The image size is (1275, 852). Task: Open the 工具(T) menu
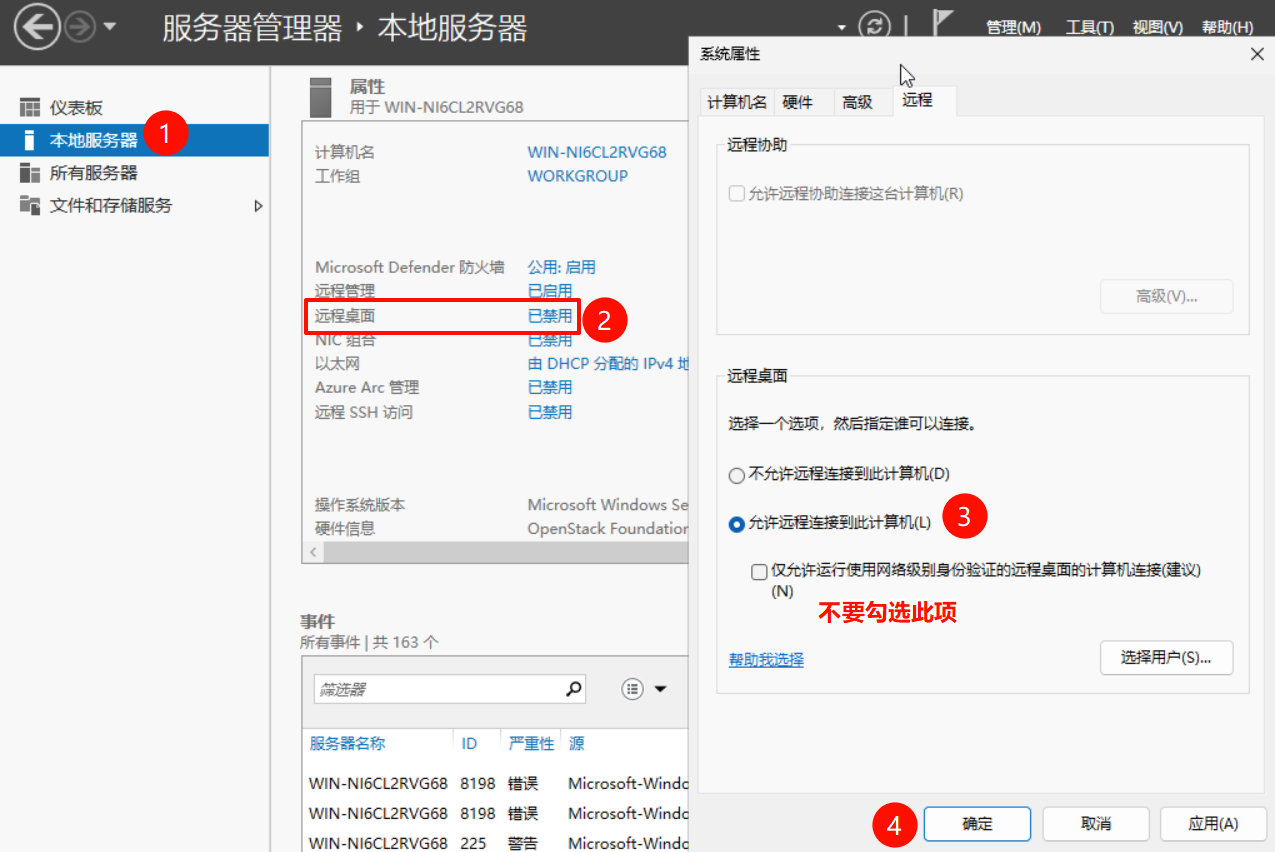[1089, 27]
